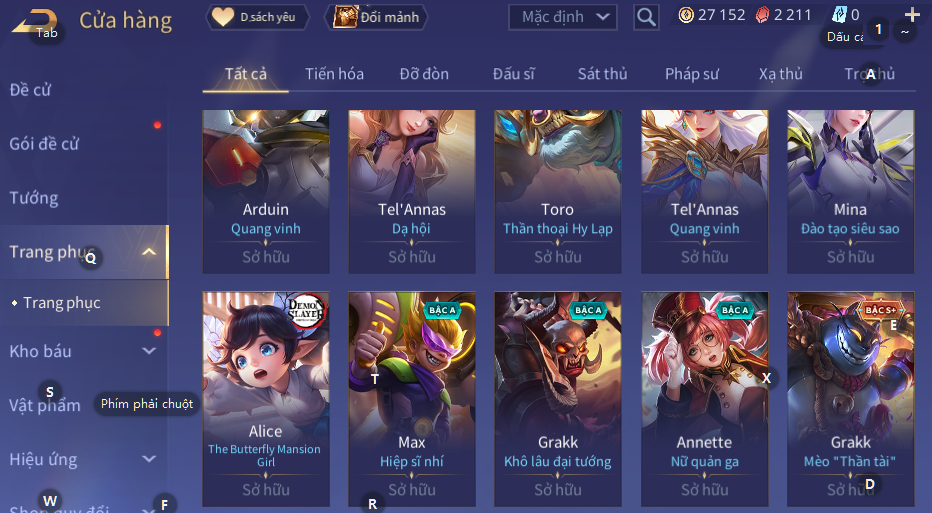Select the Tiến hóa tab
The image size is (932, 513).
click(x=334, y=74)
